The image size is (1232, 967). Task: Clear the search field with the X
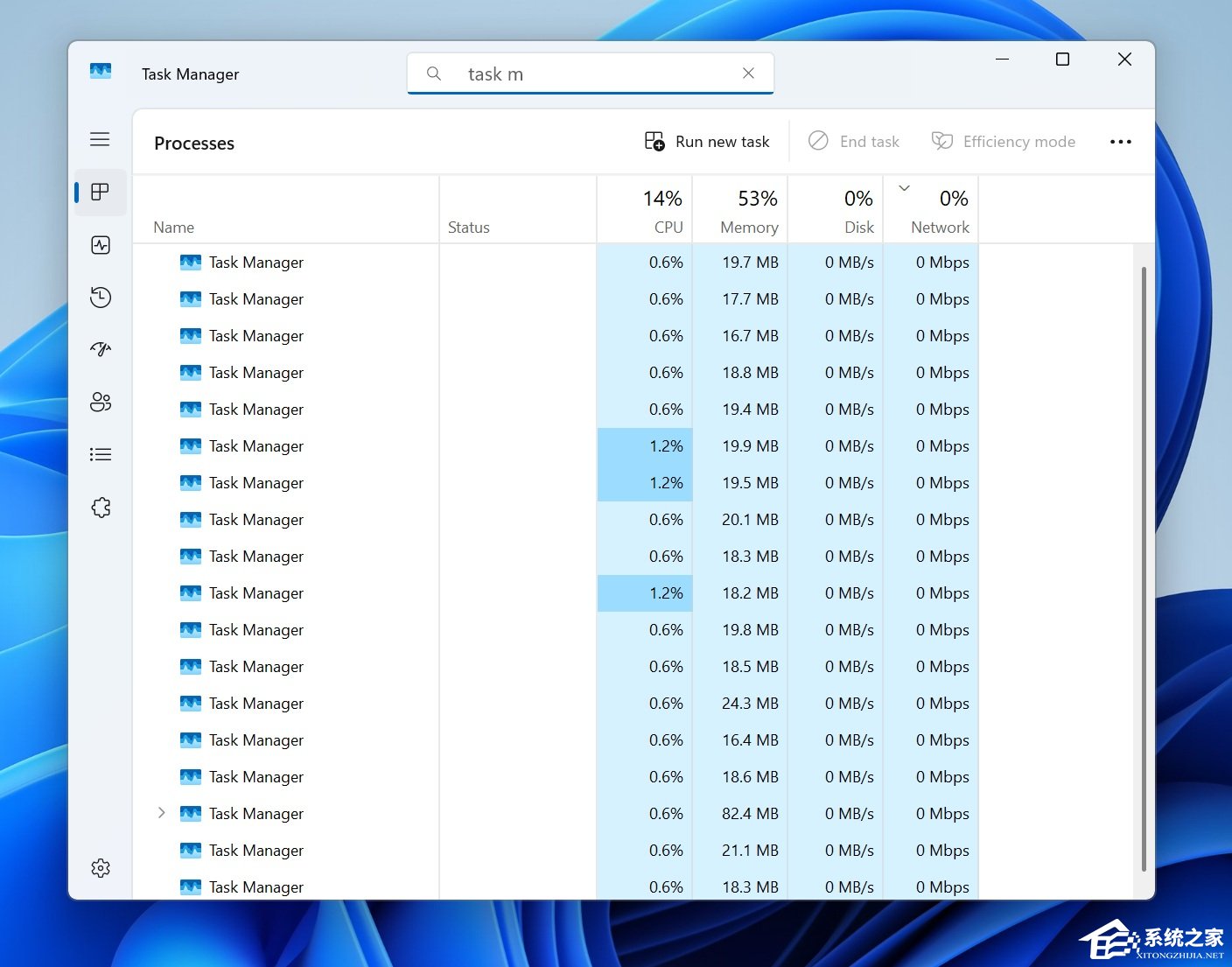tap(749, 73)
